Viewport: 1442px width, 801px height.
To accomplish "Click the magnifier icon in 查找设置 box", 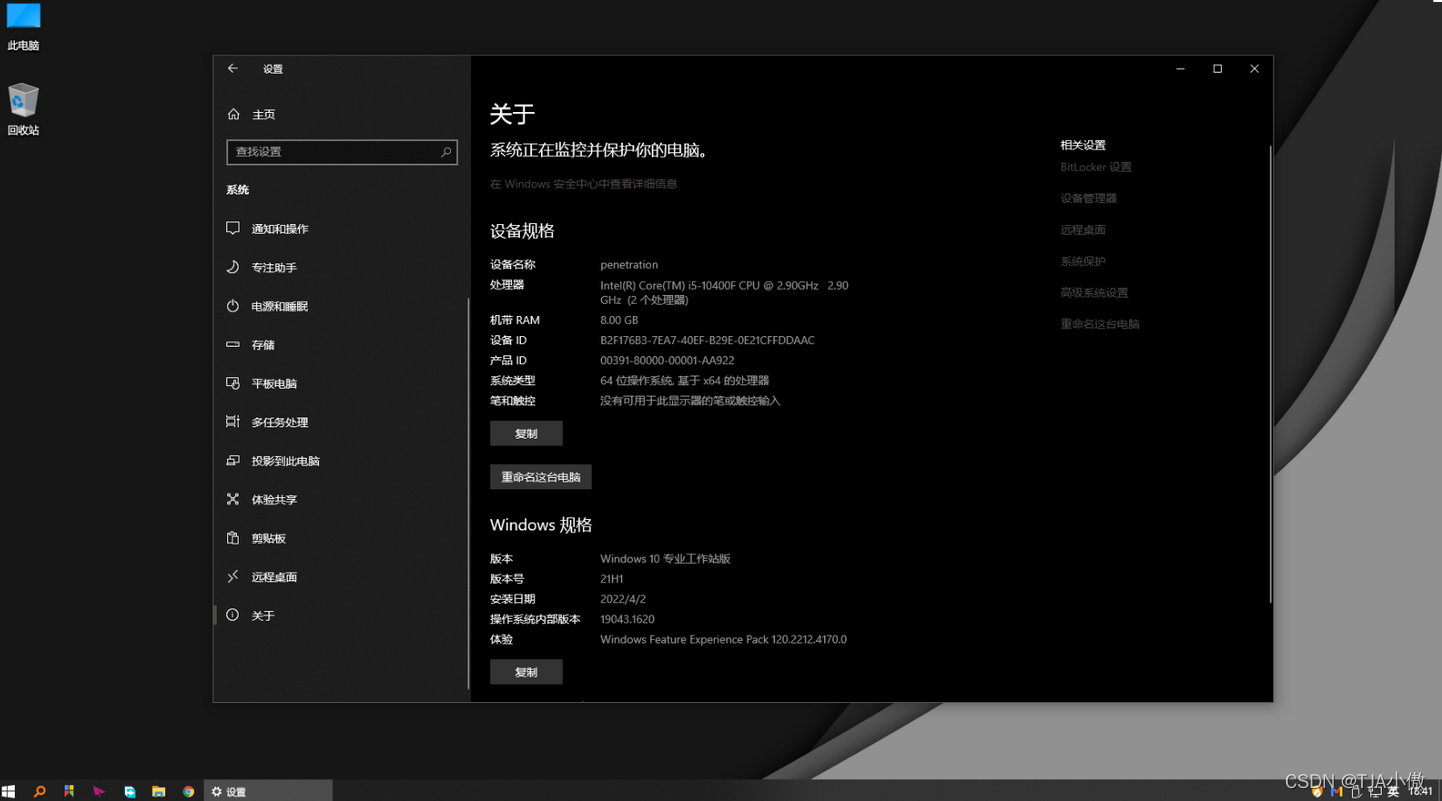I will click(446, 152).
